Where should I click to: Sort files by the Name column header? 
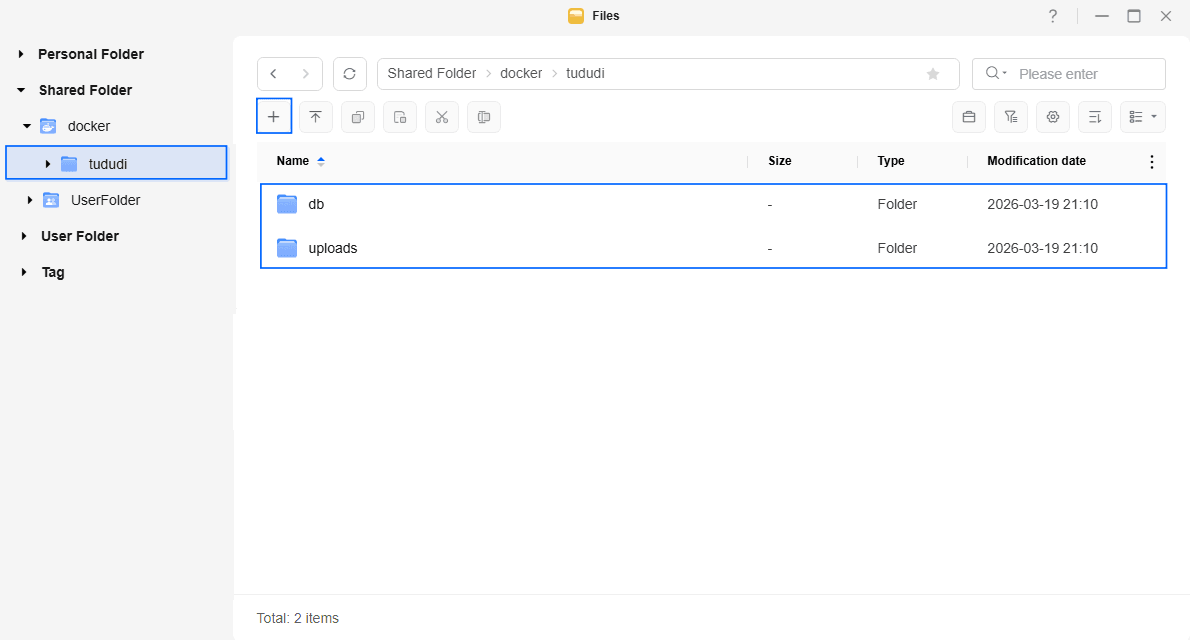click(x=293, y=161)
